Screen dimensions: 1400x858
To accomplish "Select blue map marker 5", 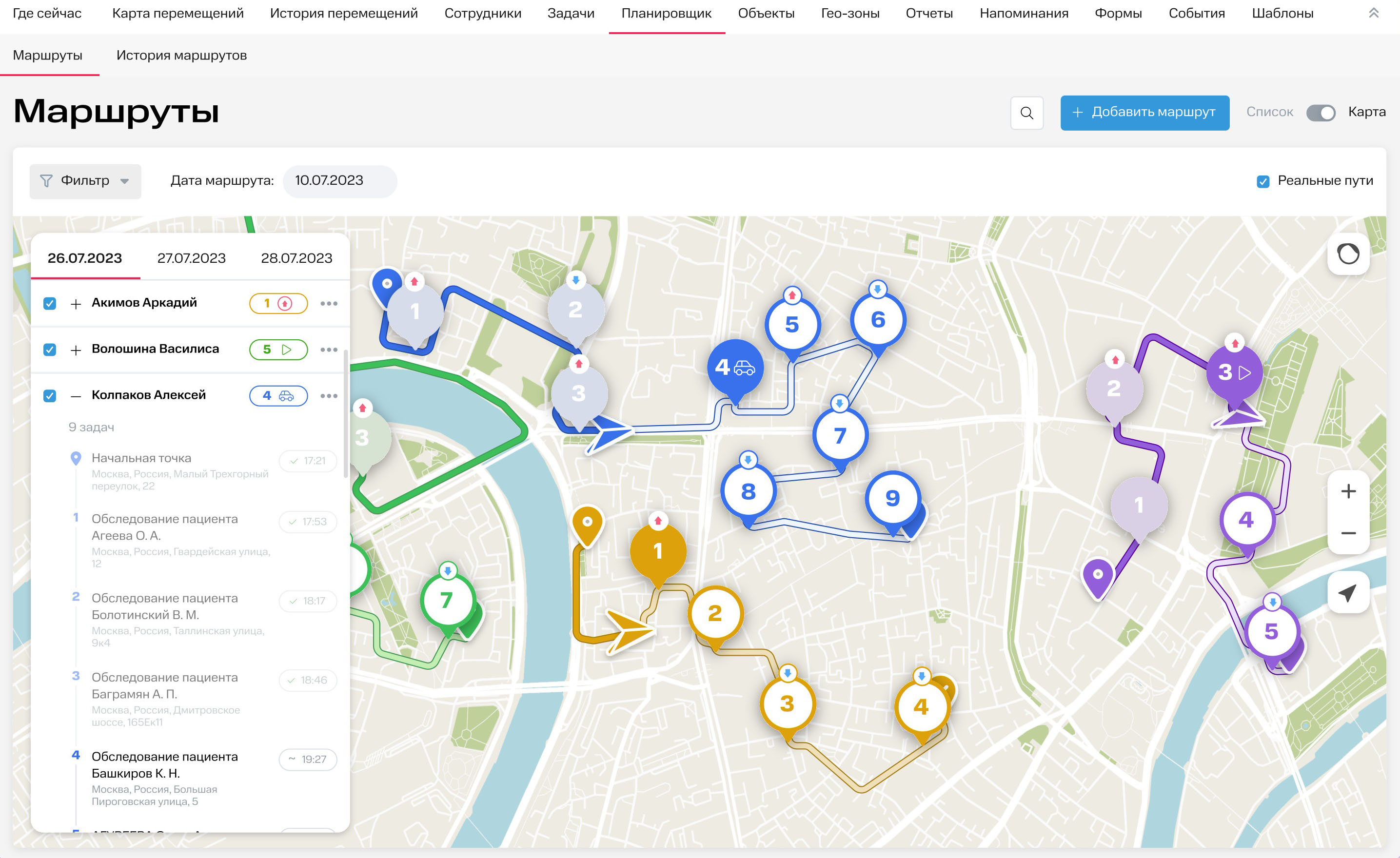I will tap(792, 325).
